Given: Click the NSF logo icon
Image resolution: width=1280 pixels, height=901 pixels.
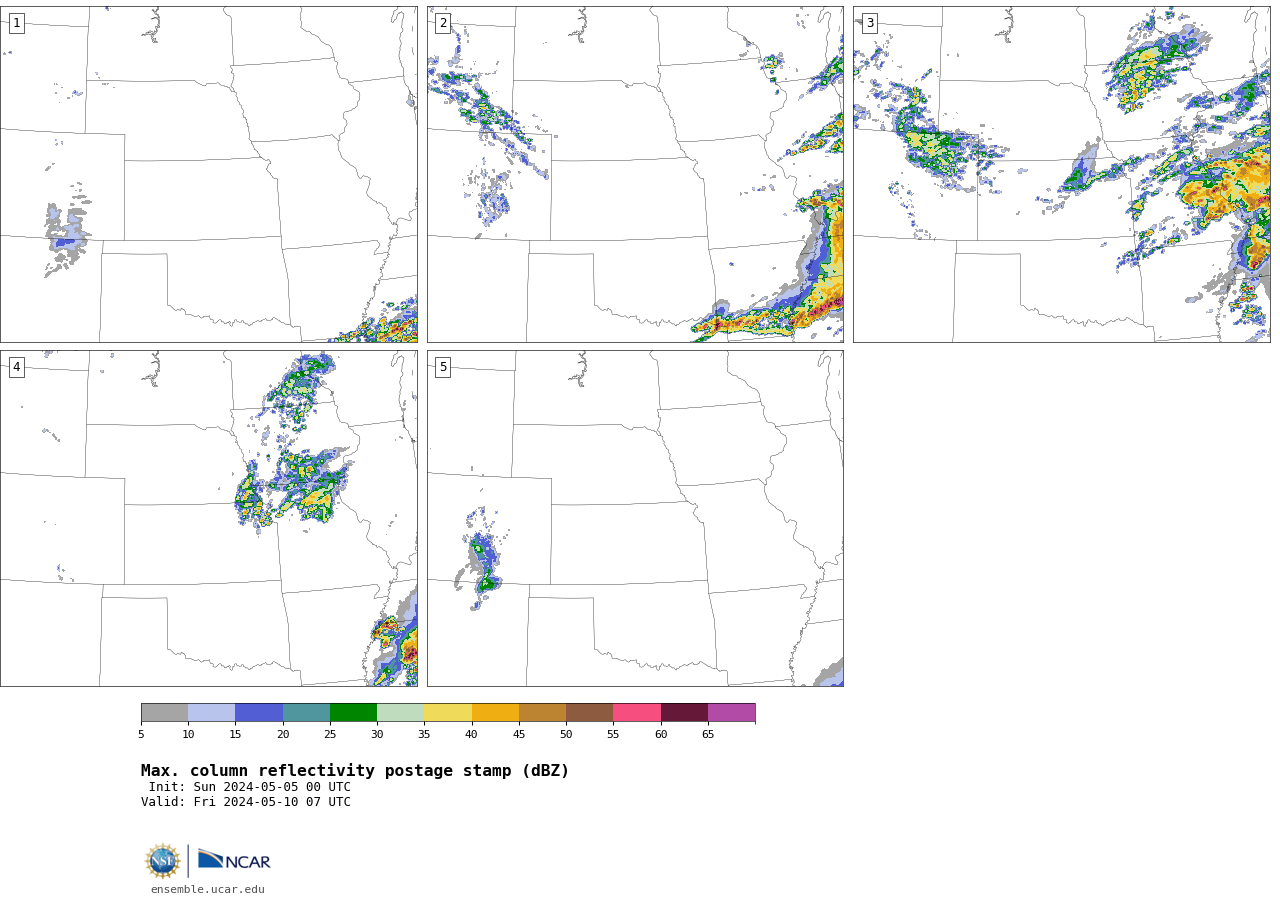Looking at the screenshot, I should click(163, 861).
